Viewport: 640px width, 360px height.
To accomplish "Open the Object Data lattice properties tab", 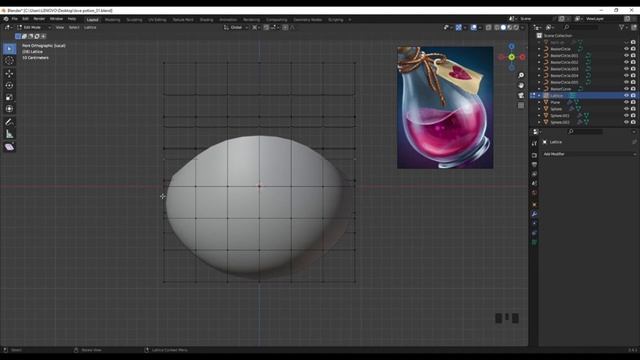I will pos(534,242).
